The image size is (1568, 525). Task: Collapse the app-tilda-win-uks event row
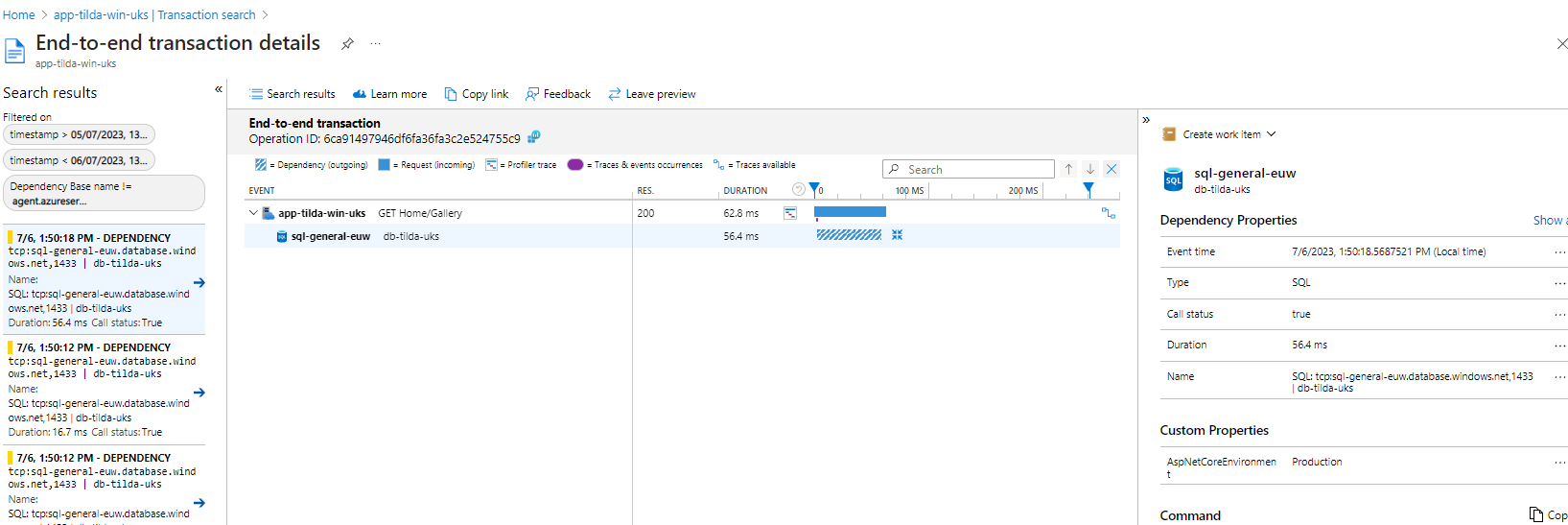pos(253,213)
